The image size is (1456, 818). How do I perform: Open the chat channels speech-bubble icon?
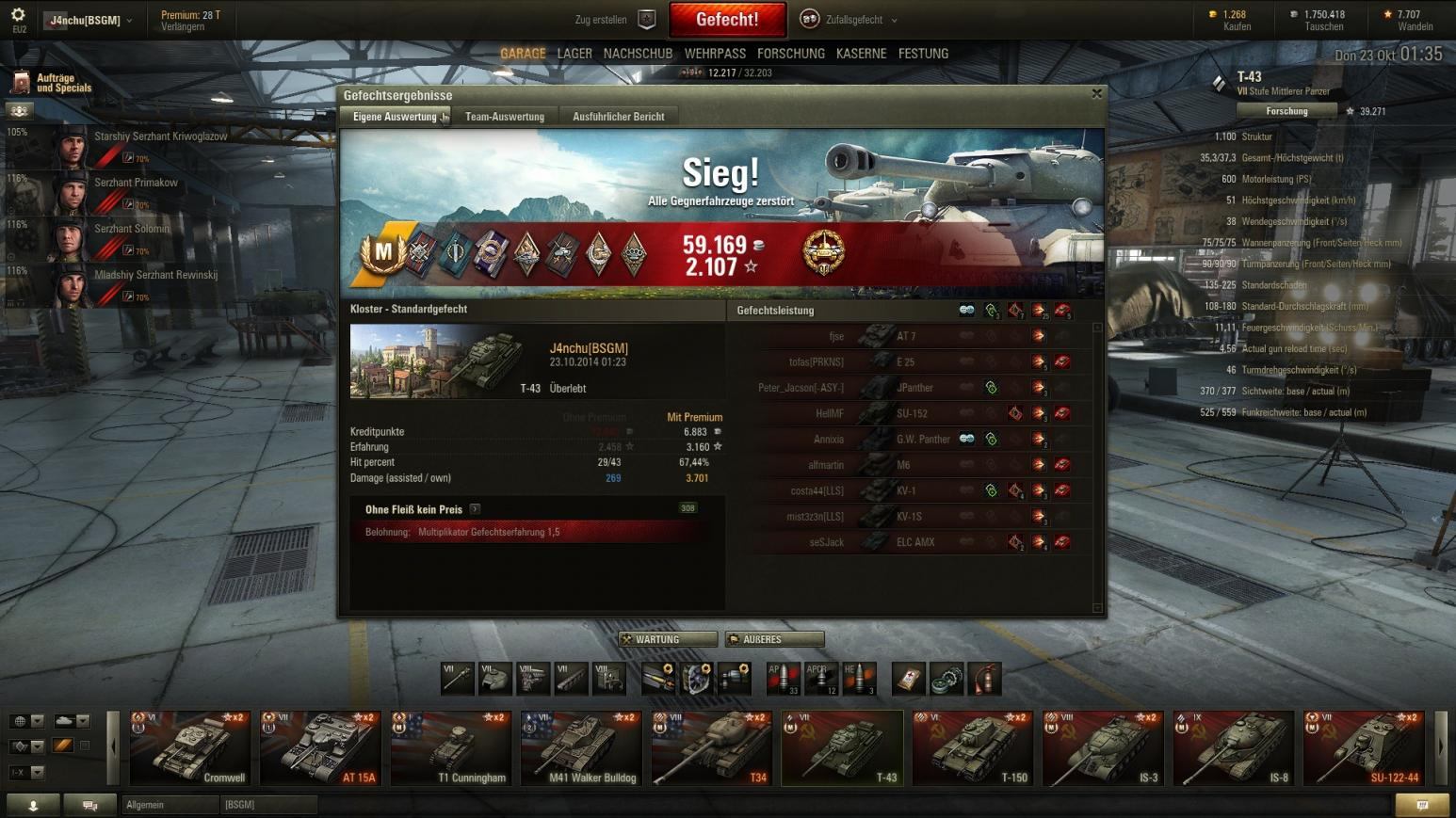tap(89, 805)
